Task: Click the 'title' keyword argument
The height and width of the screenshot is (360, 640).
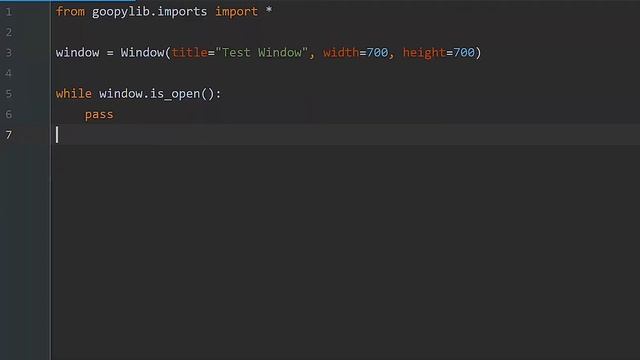Action: coord(189,53)
